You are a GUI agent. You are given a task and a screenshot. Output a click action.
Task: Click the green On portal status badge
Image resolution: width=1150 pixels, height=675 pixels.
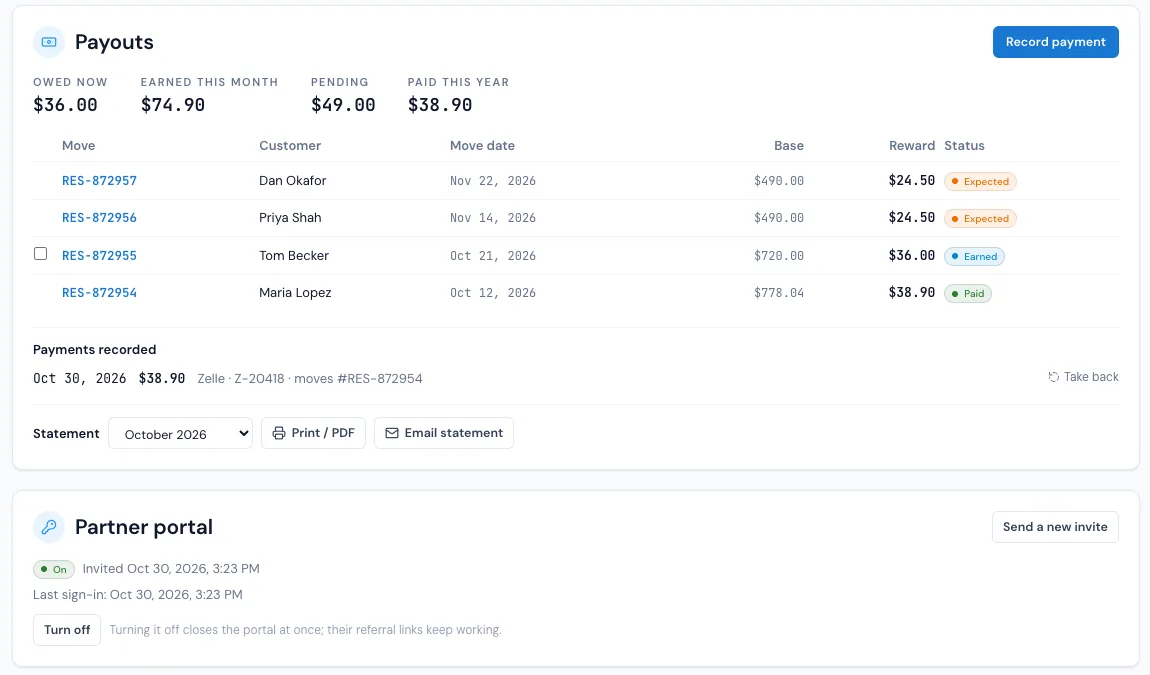[54, 569]
